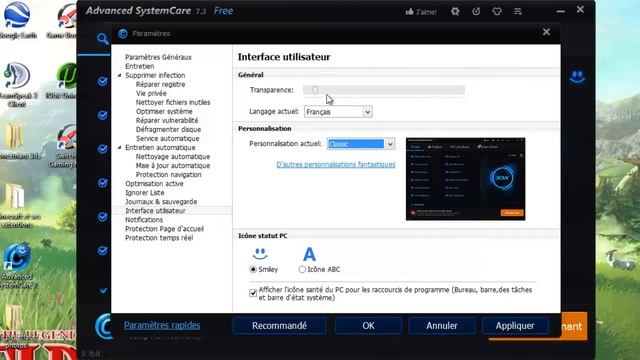Open Ignorer Liste settings
This screenshot has height=360, width=640.
(144, 192)
